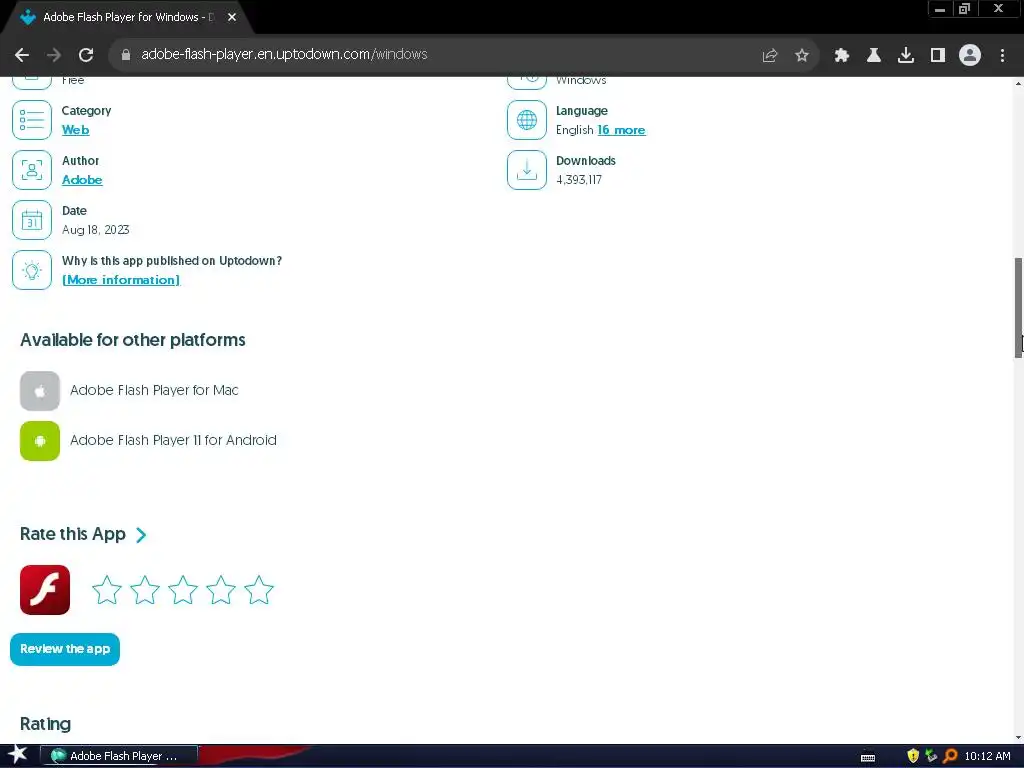The height and width of the screenshot is (768, 1024).
Task: Rate the app four stars
Action: (x=221, y=590)
